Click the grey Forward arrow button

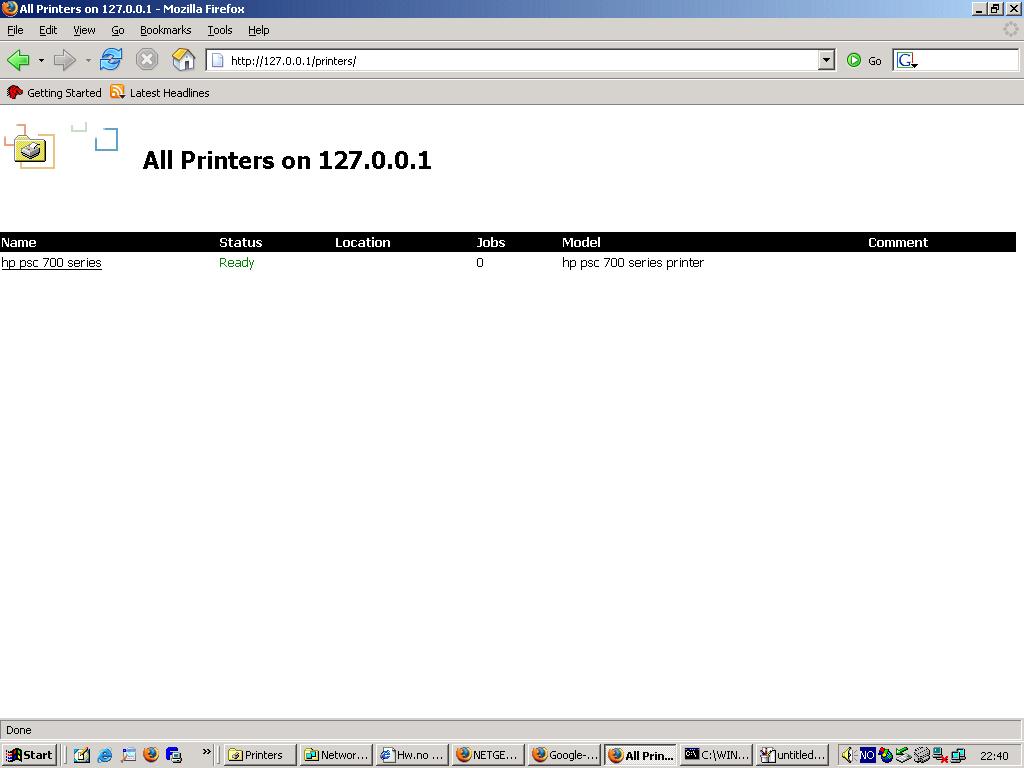click(65, 61)
